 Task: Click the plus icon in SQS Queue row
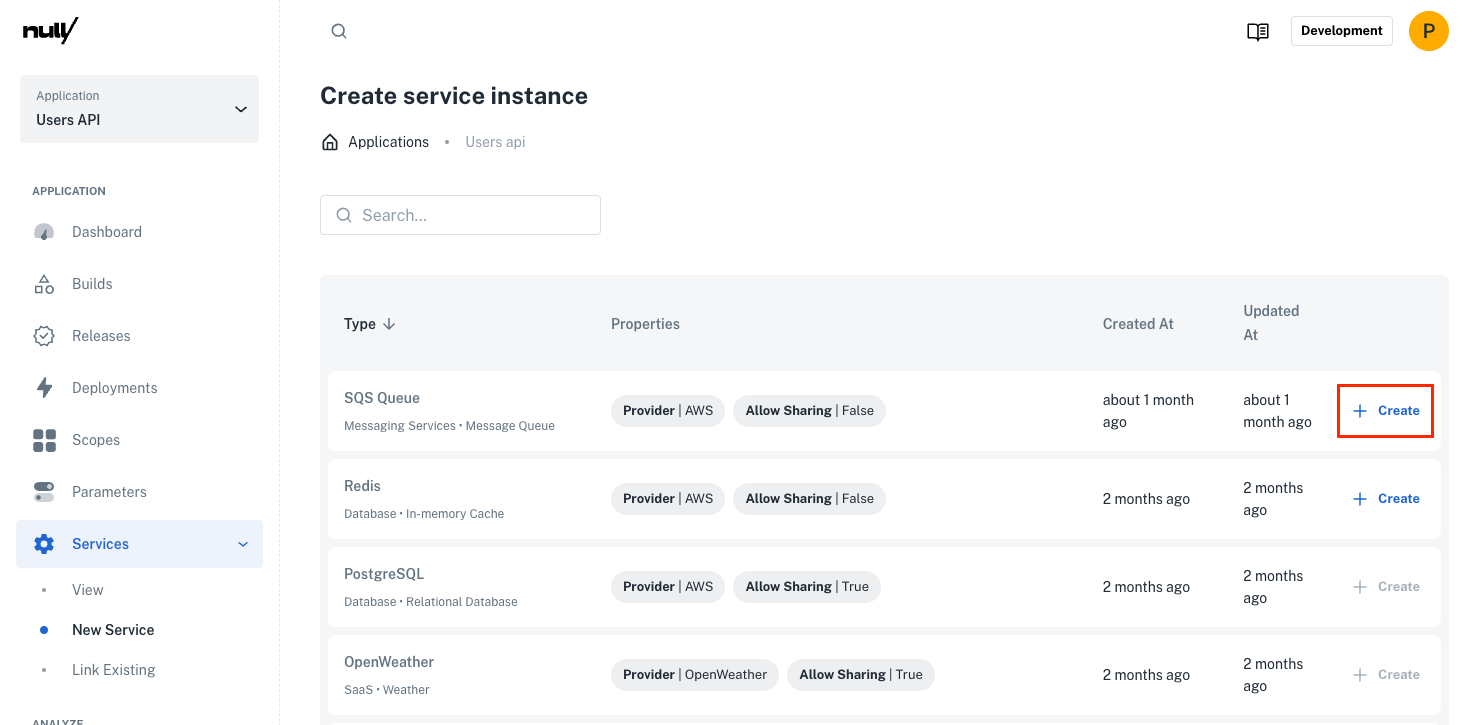pos(1360,411)
